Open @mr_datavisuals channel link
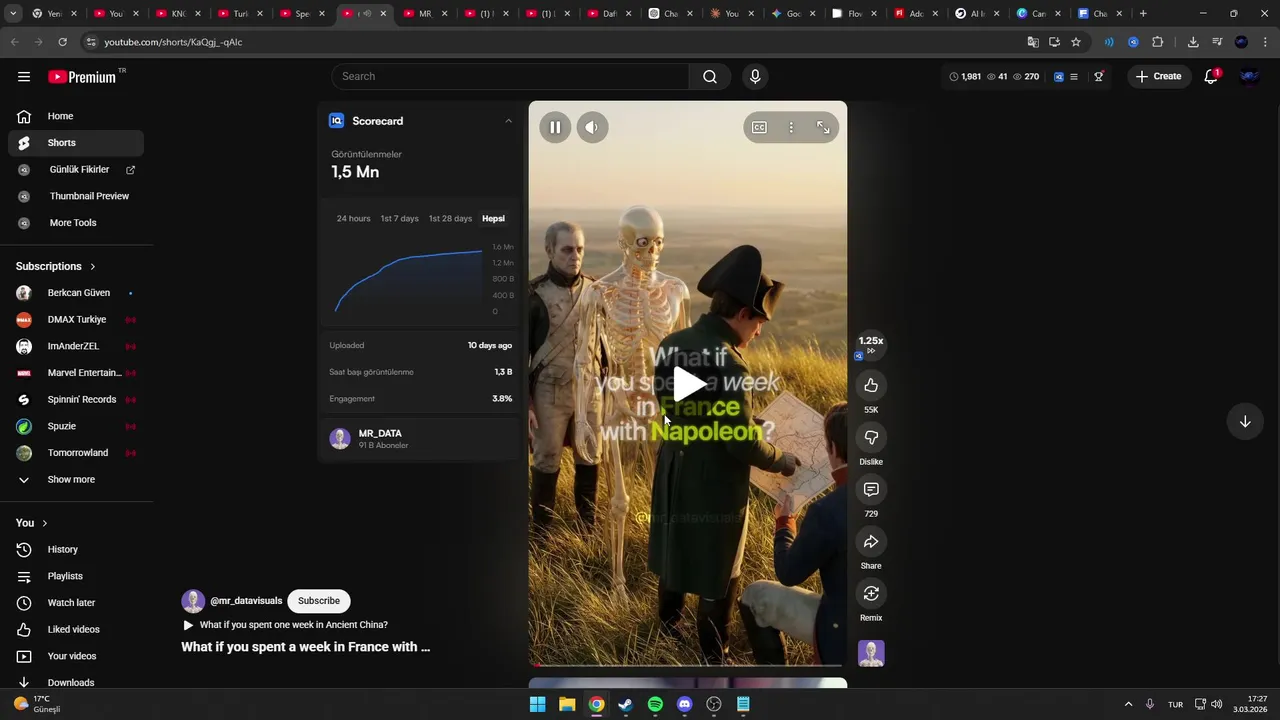Viewport: 1280px width, 720px height. click(246, 601)
